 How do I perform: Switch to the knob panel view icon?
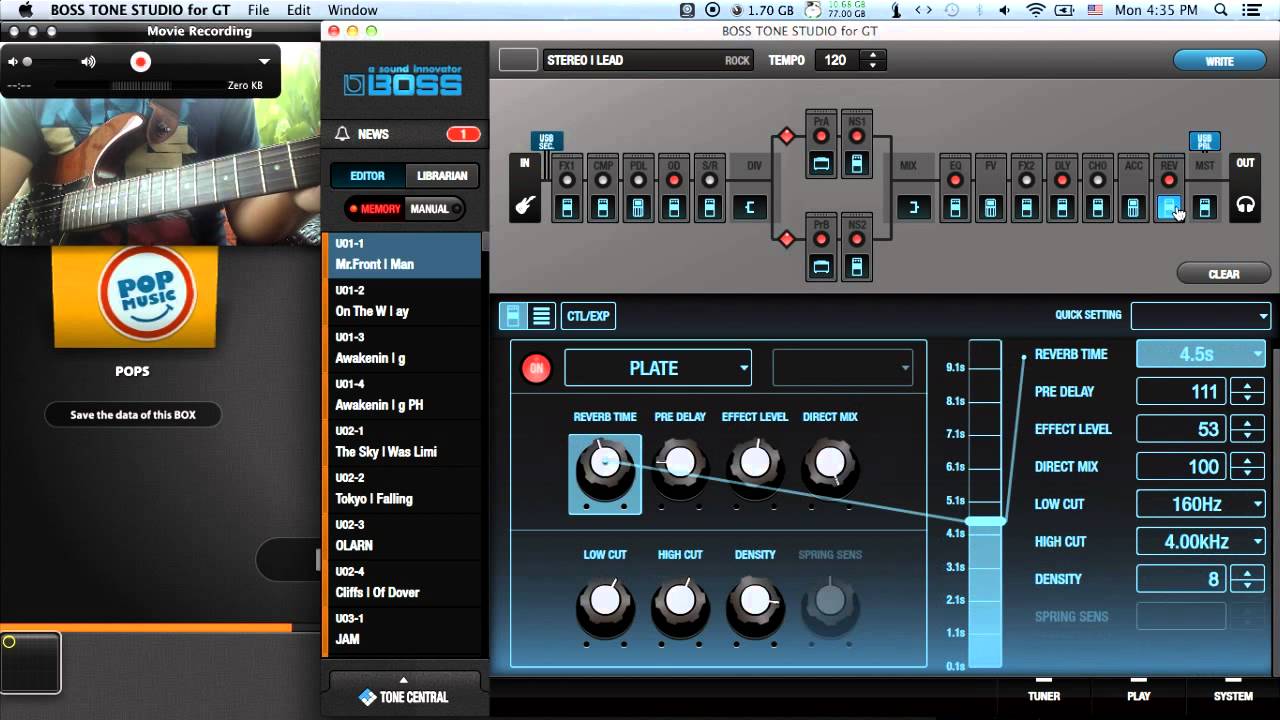513,316
